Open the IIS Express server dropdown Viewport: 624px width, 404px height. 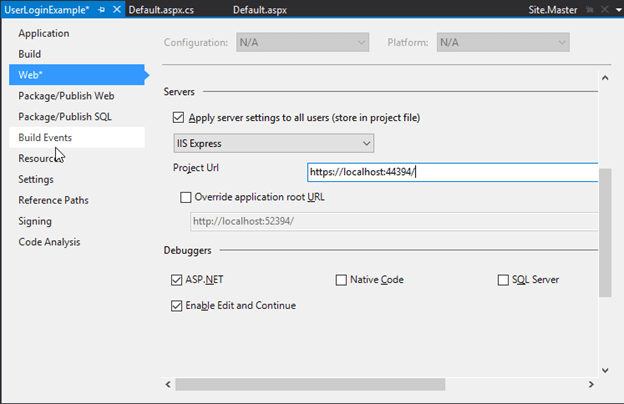(273, 144)
